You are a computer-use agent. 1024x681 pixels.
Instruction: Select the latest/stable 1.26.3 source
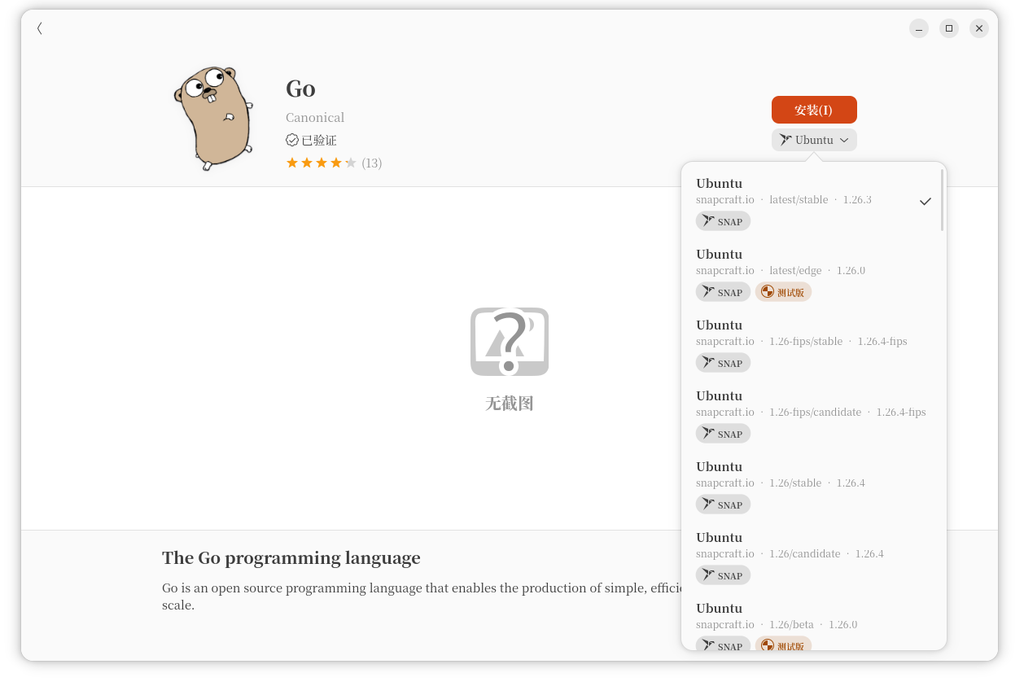(x=814, y=202)
